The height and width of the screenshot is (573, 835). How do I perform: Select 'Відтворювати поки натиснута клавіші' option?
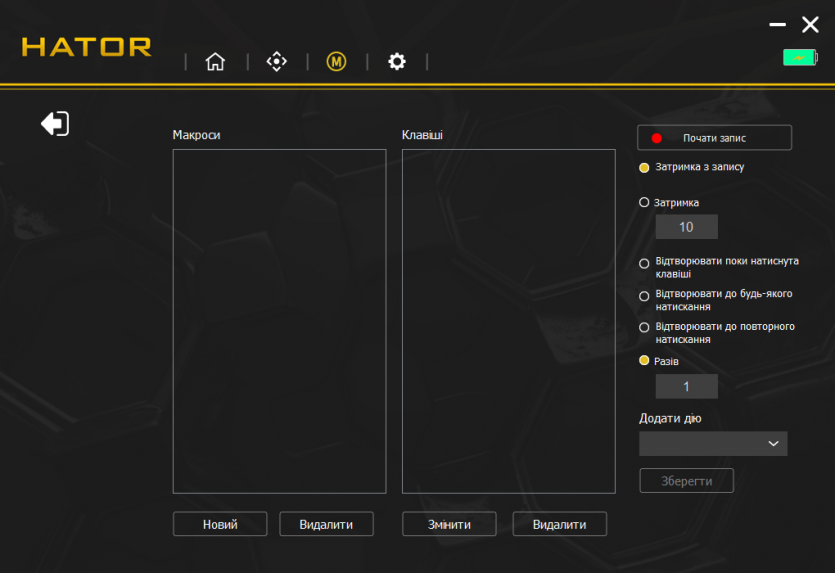(x=645, y=264)
